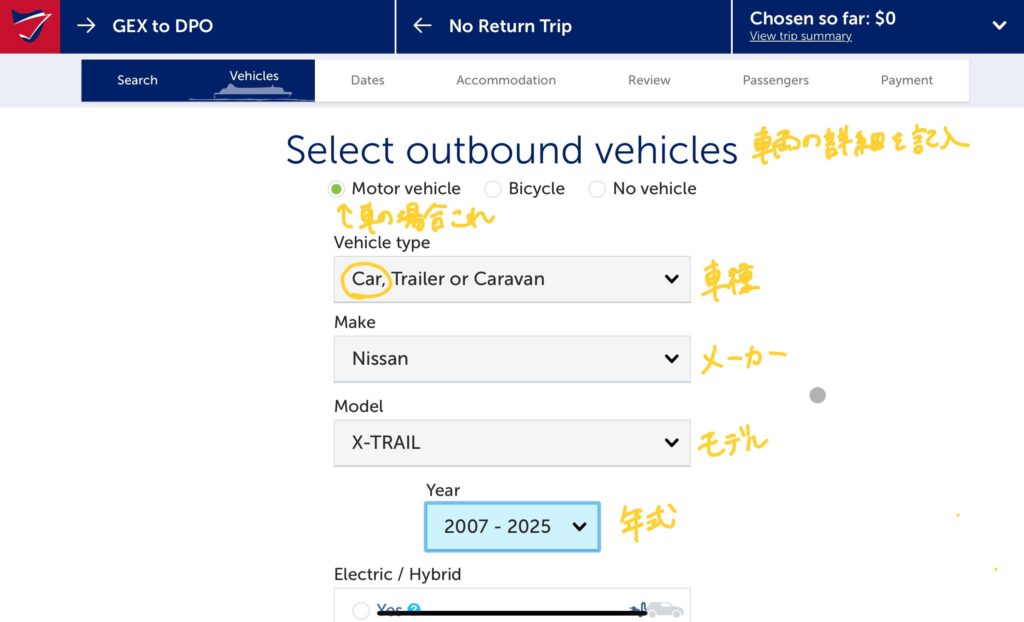Screen dimensions: 1024x622
Task: Open the Accommodation step tab
Action: click(506, 80)
